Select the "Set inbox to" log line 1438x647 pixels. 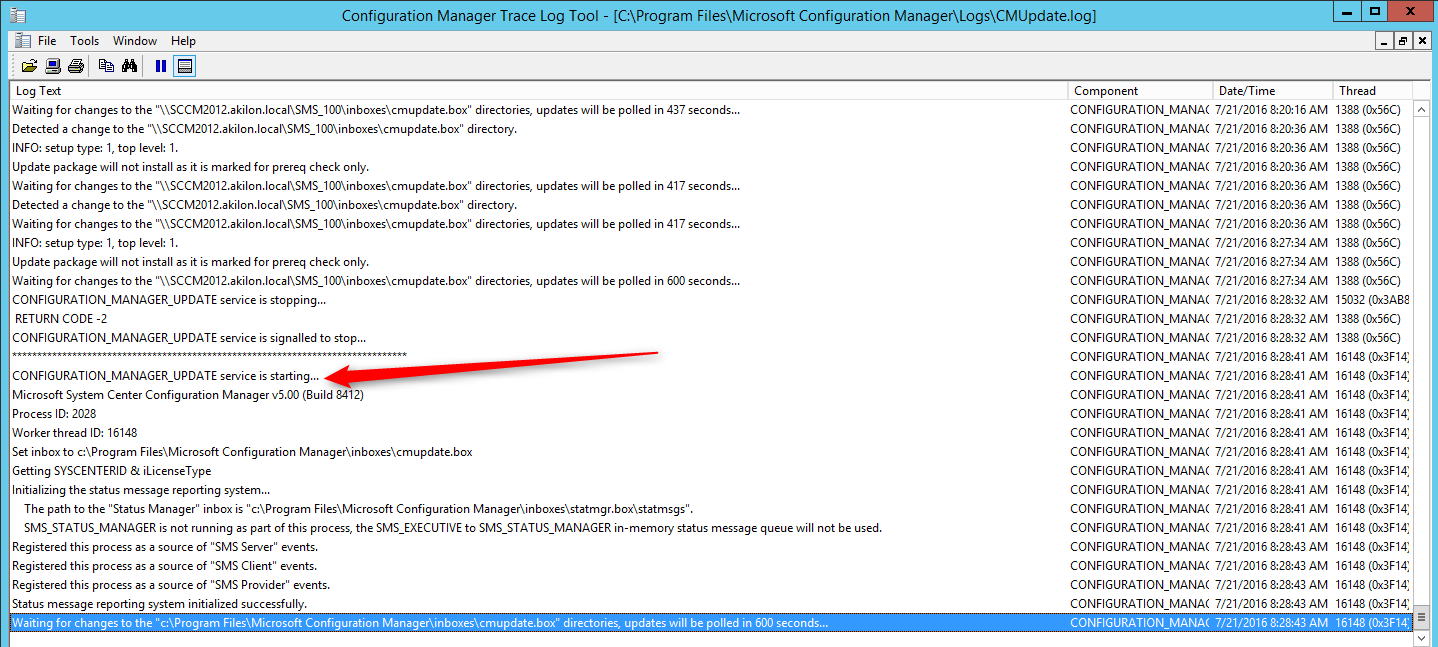click(x=710, y=452)
